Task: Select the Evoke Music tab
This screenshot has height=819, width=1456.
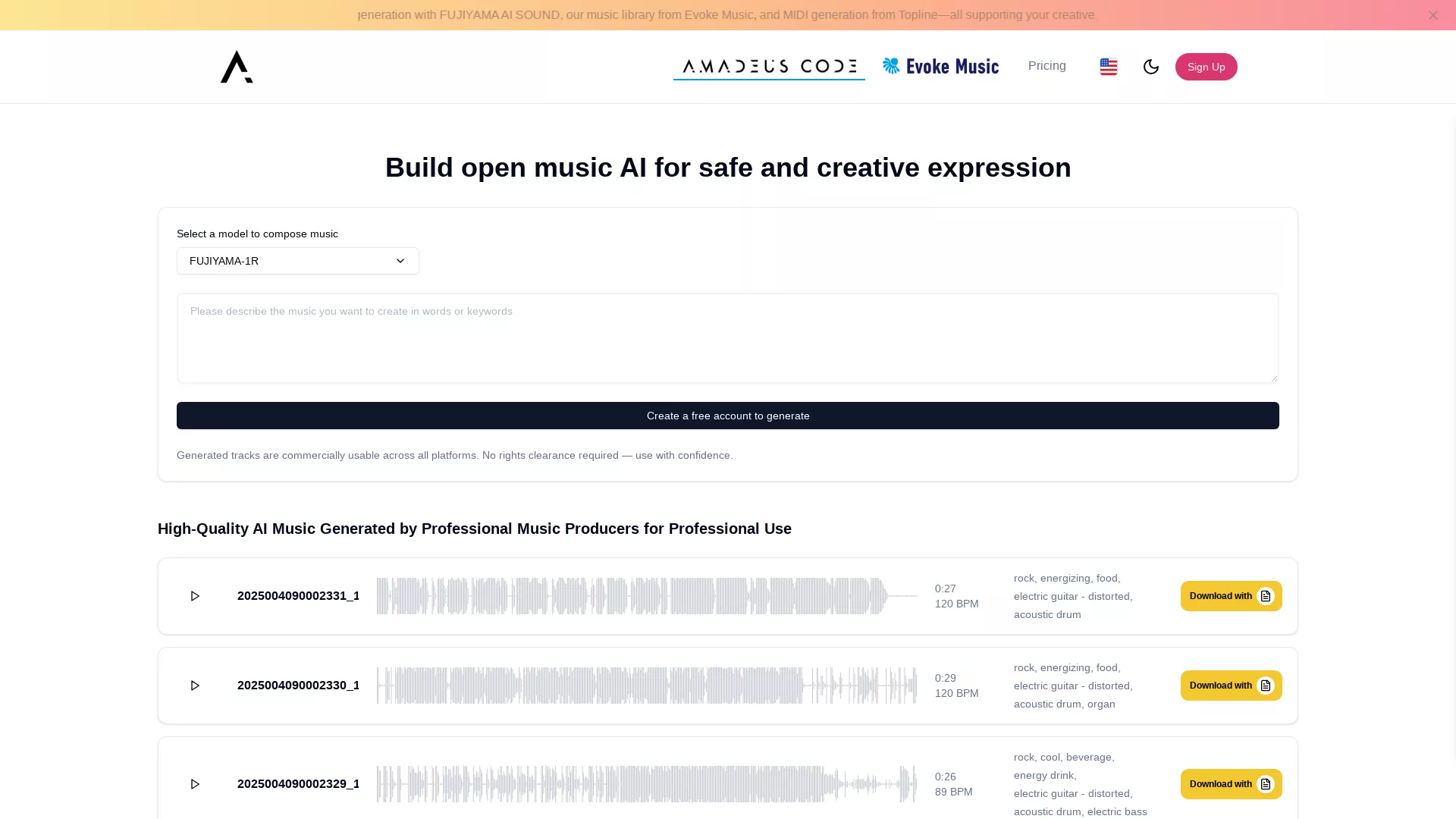Action: 940,66
